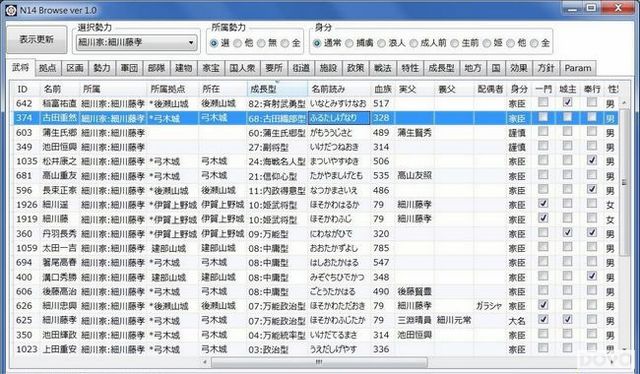Toggle 奉行 checkbox for 溝口秀勝 row
Image resolution: width=640 pixels, height=374 pixels.
pyautogui.click(x=592, y=276)
